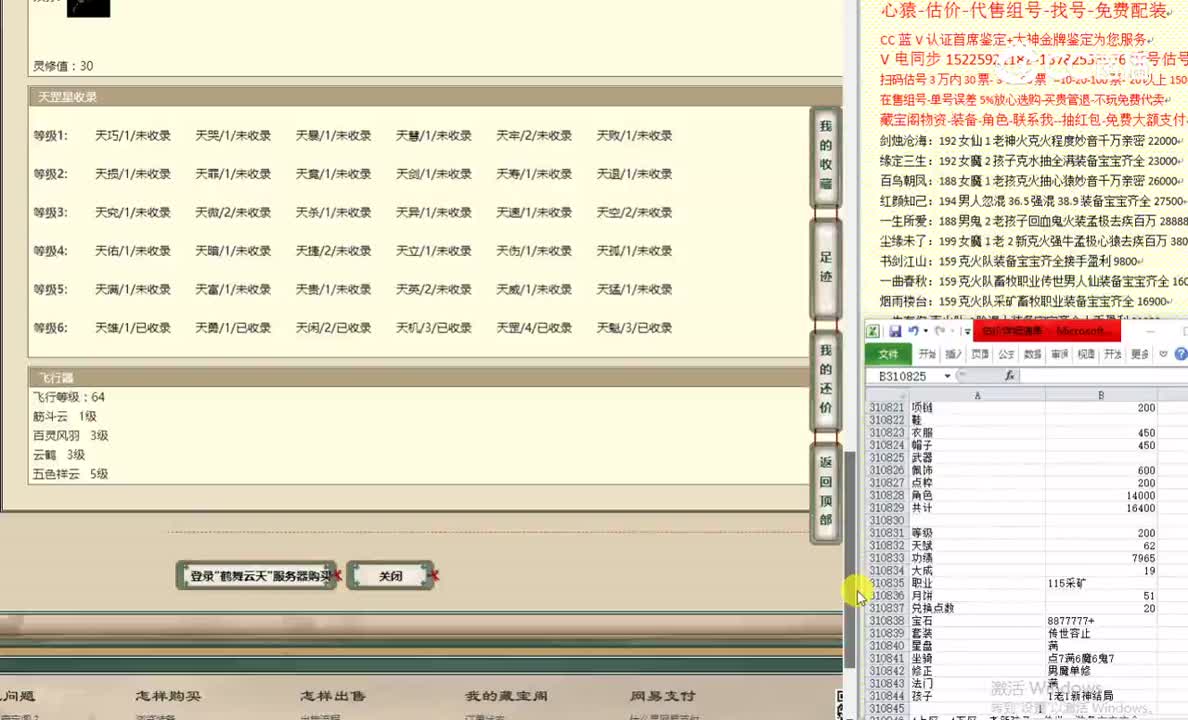Click the 登录鹤舞云天服务器购买 button
The width and height of the screenshot is (1188, 720).
257,574
